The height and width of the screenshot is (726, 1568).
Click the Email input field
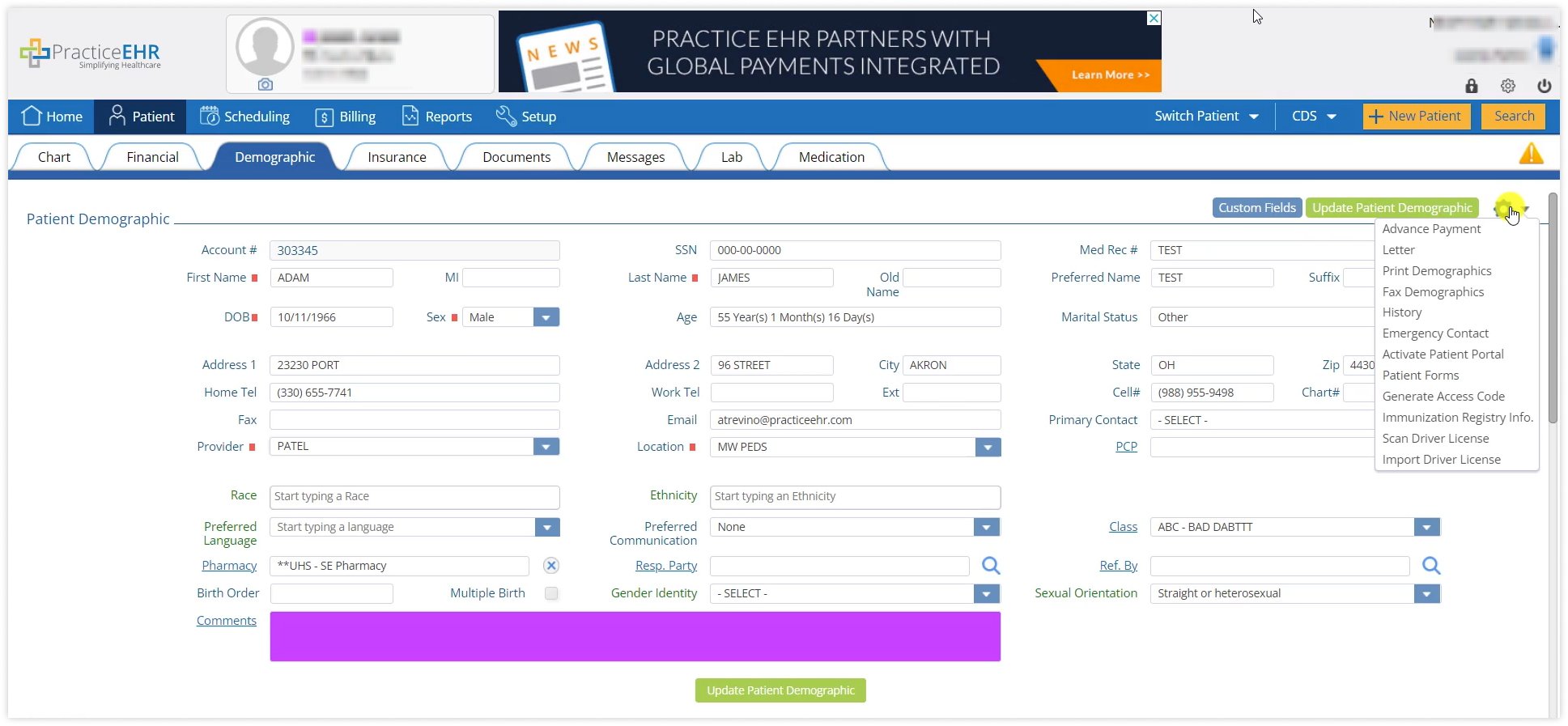(855, 420)
